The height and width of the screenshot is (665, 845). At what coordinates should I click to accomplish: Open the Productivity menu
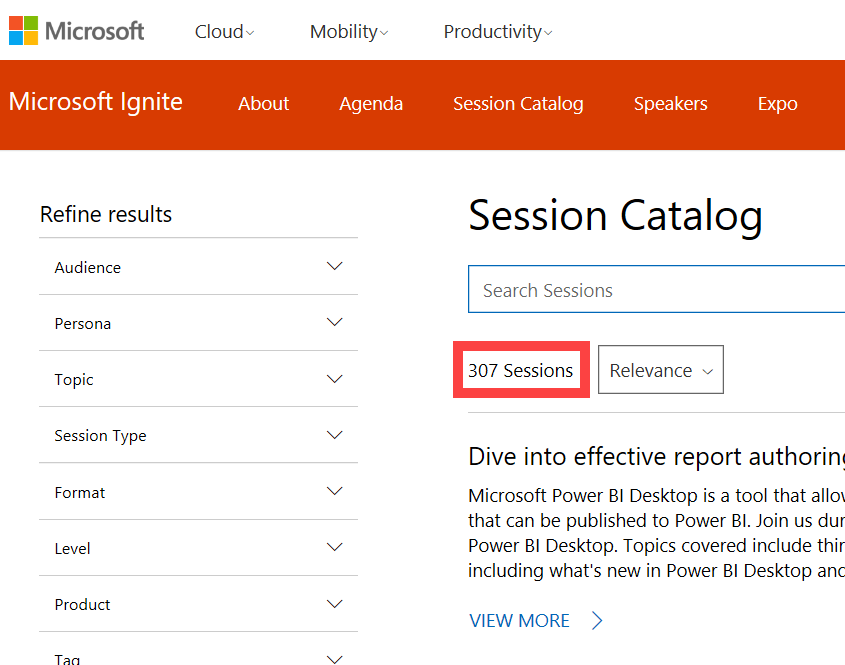497,32
